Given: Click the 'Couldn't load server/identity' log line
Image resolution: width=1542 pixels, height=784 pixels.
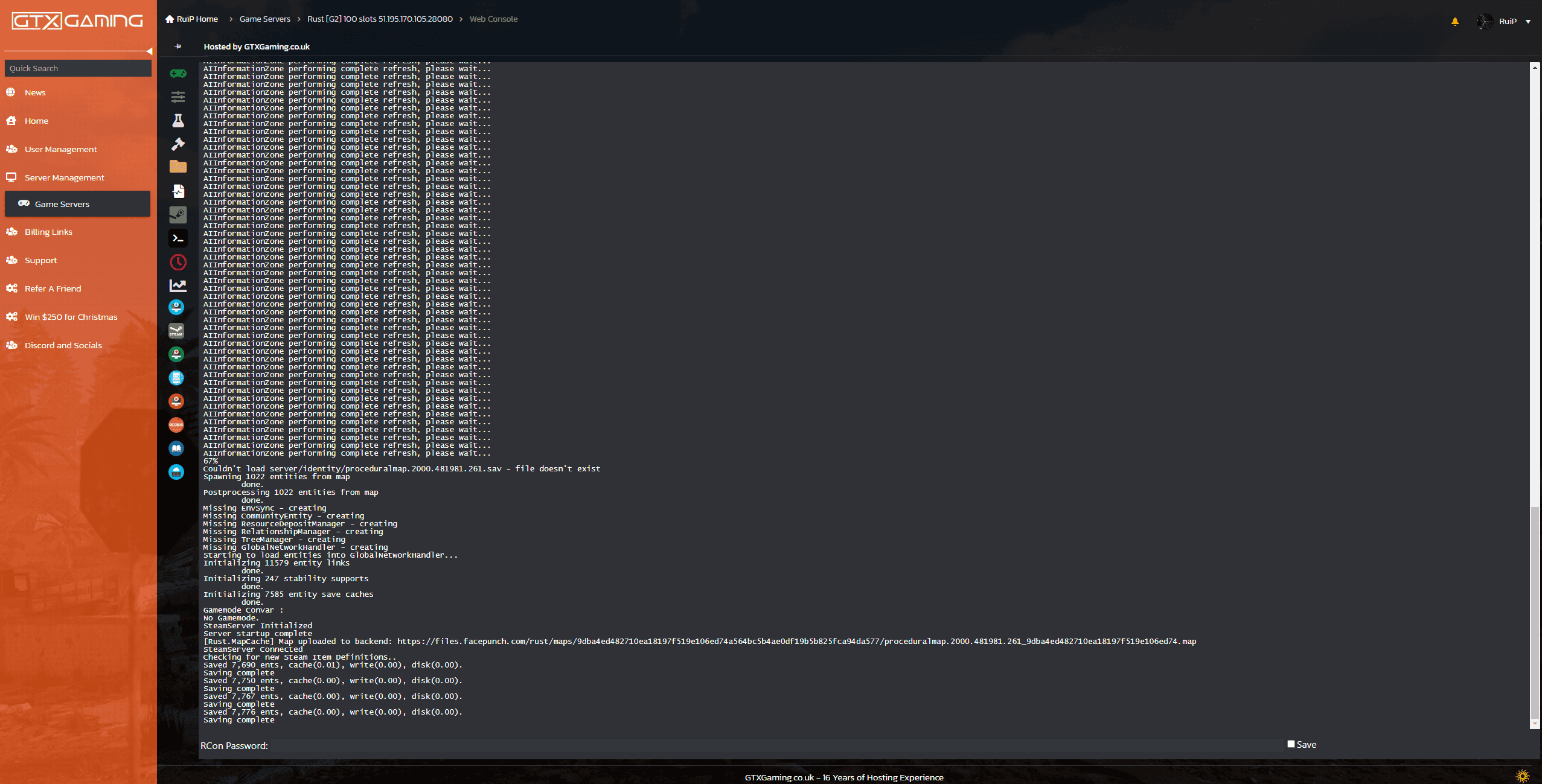Looking at the screenshot, I should [401, 469].
